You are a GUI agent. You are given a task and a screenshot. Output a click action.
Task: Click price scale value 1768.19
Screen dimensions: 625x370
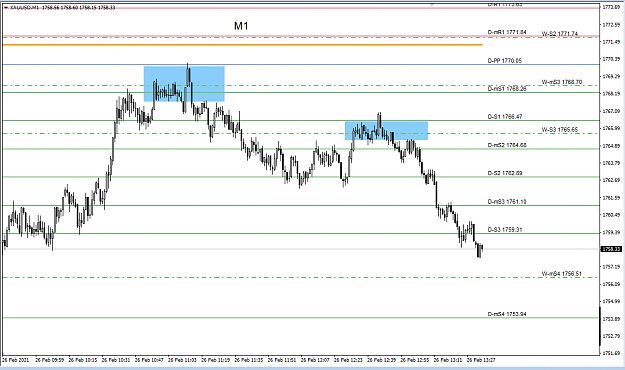pos(611,94)
